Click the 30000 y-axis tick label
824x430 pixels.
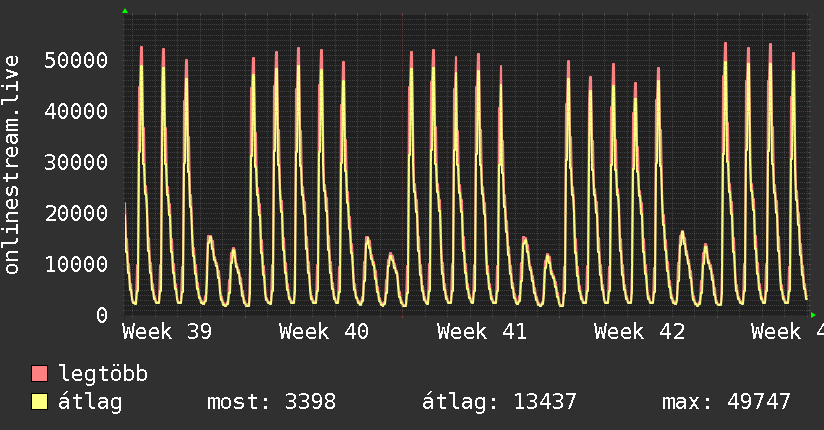[x=76, y=162]
